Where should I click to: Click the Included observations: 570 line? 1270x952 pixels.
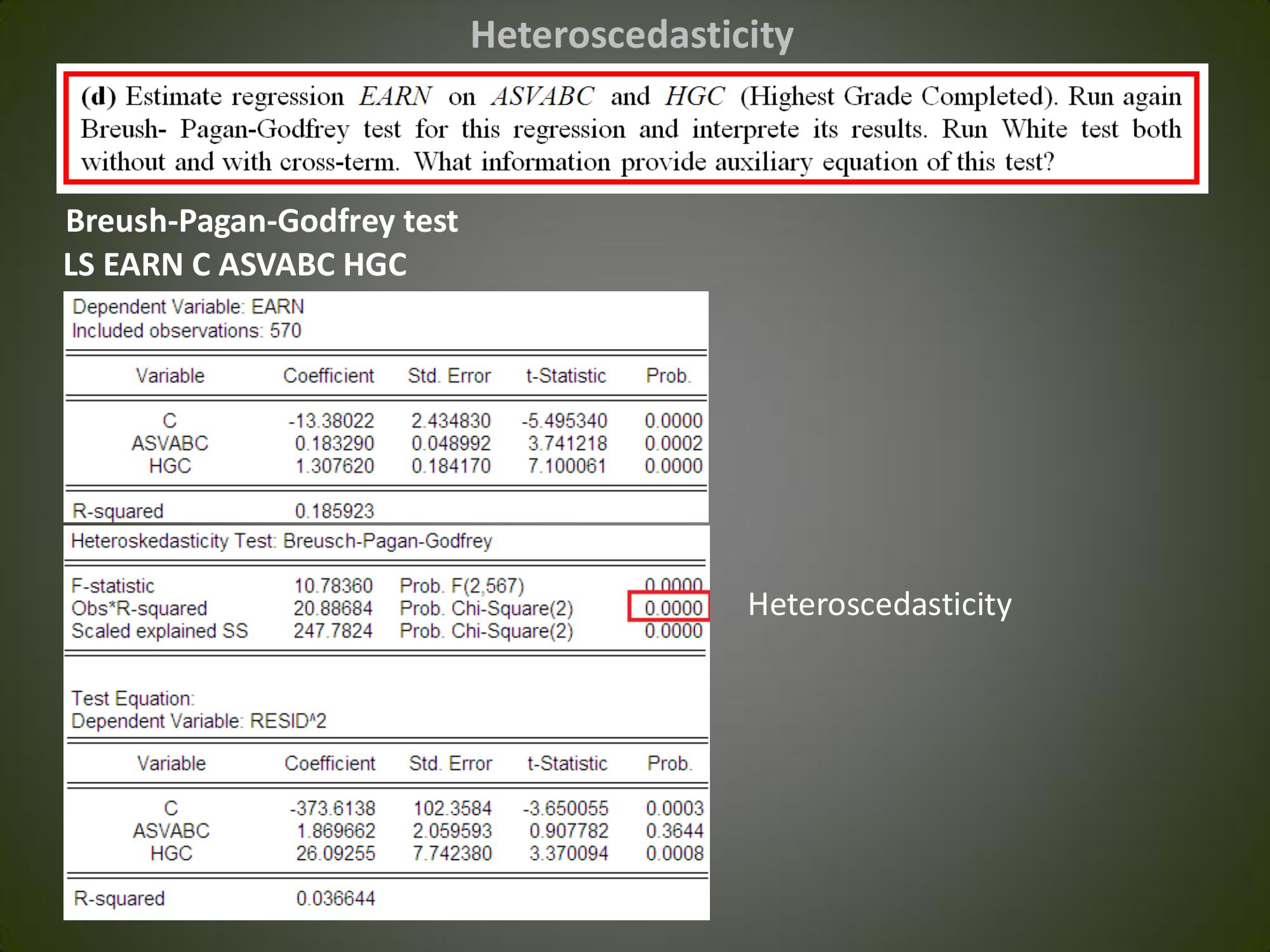coord(187,331)
